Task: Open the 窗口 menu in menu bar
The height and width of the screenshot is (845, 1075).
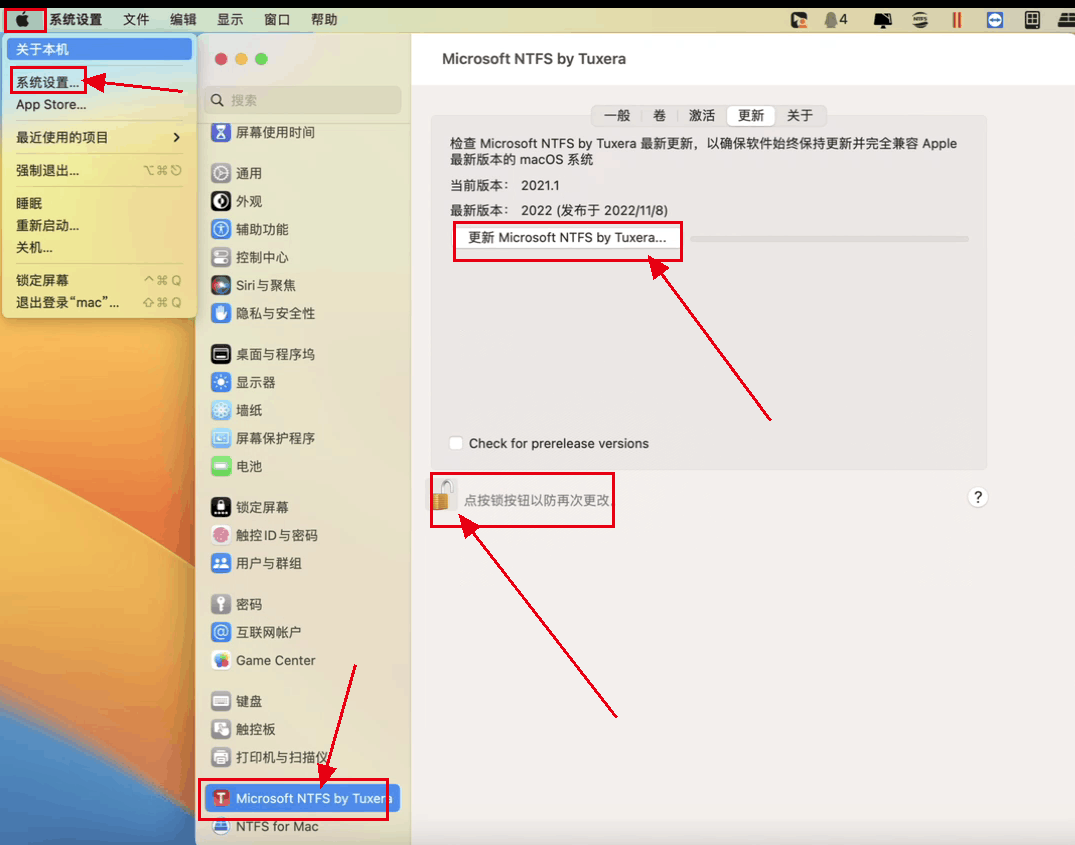Action: pos(277,20)
